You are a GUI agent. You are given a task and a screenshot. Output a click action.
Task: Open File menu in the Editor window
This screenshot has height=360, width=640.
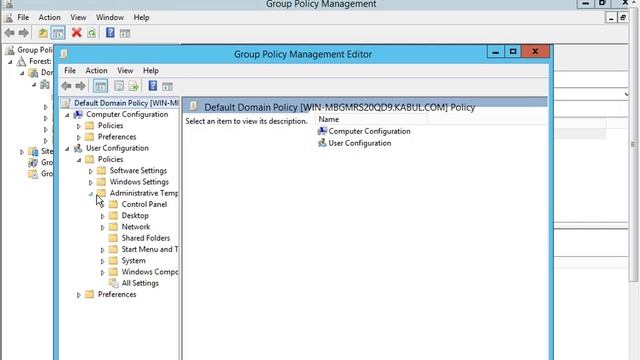(x=70, y=71)
